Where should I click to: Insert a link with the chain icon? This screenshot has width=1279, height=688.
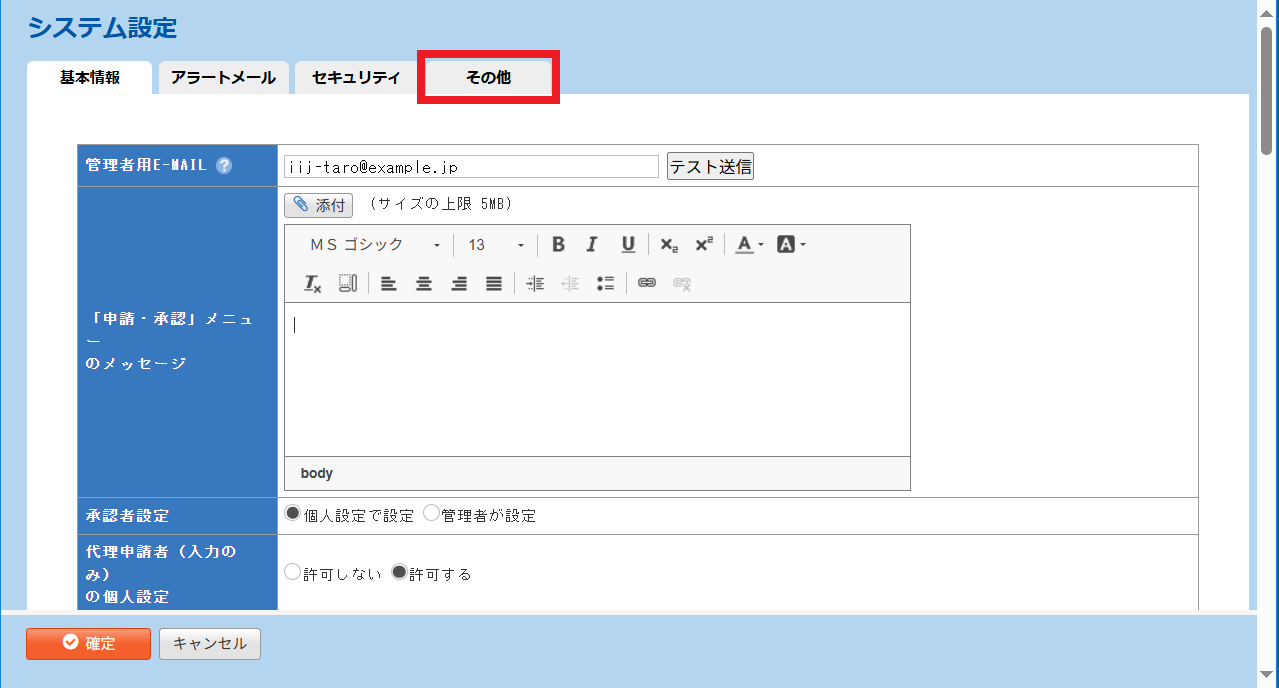(647, 284)
